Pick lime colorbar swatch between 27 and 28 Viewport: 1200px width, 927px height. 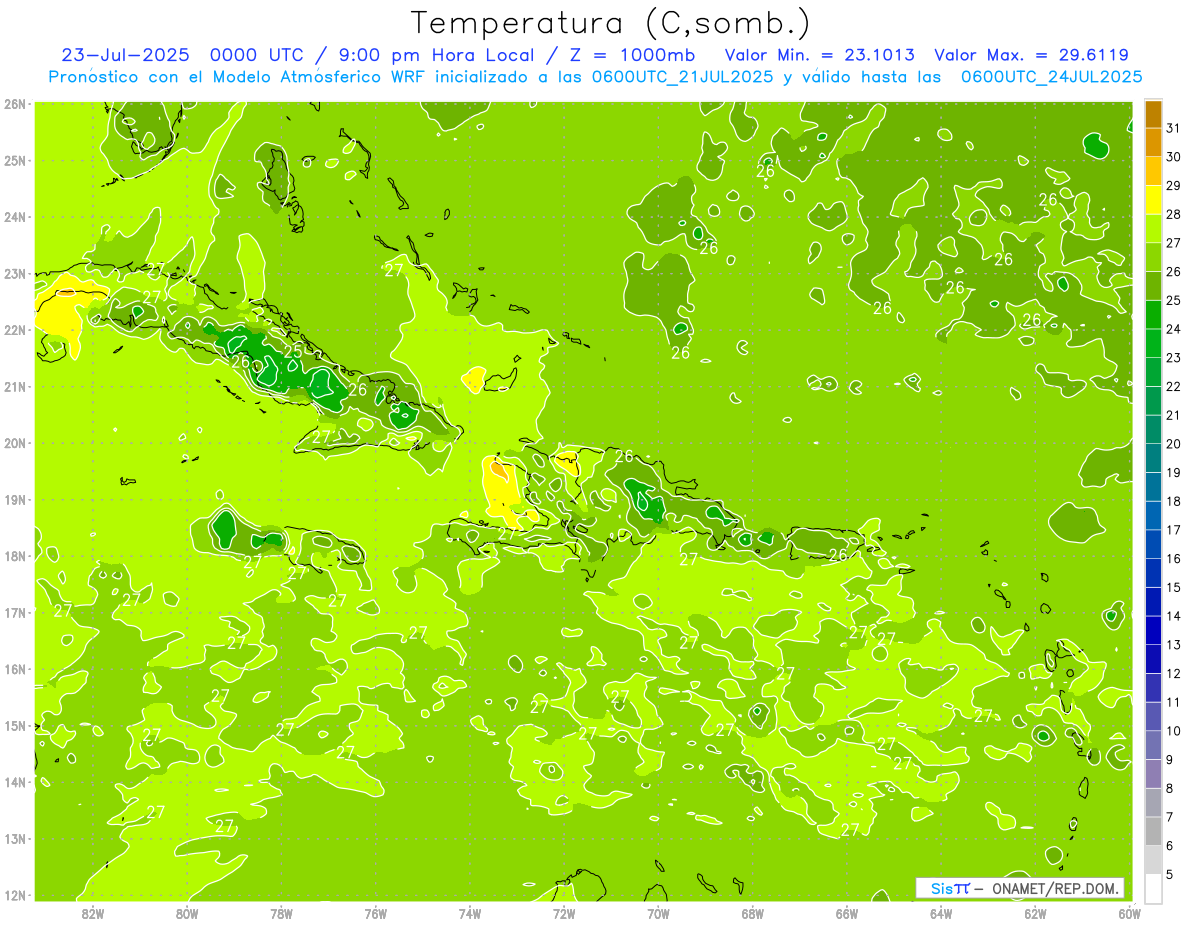pos(1153,229)
